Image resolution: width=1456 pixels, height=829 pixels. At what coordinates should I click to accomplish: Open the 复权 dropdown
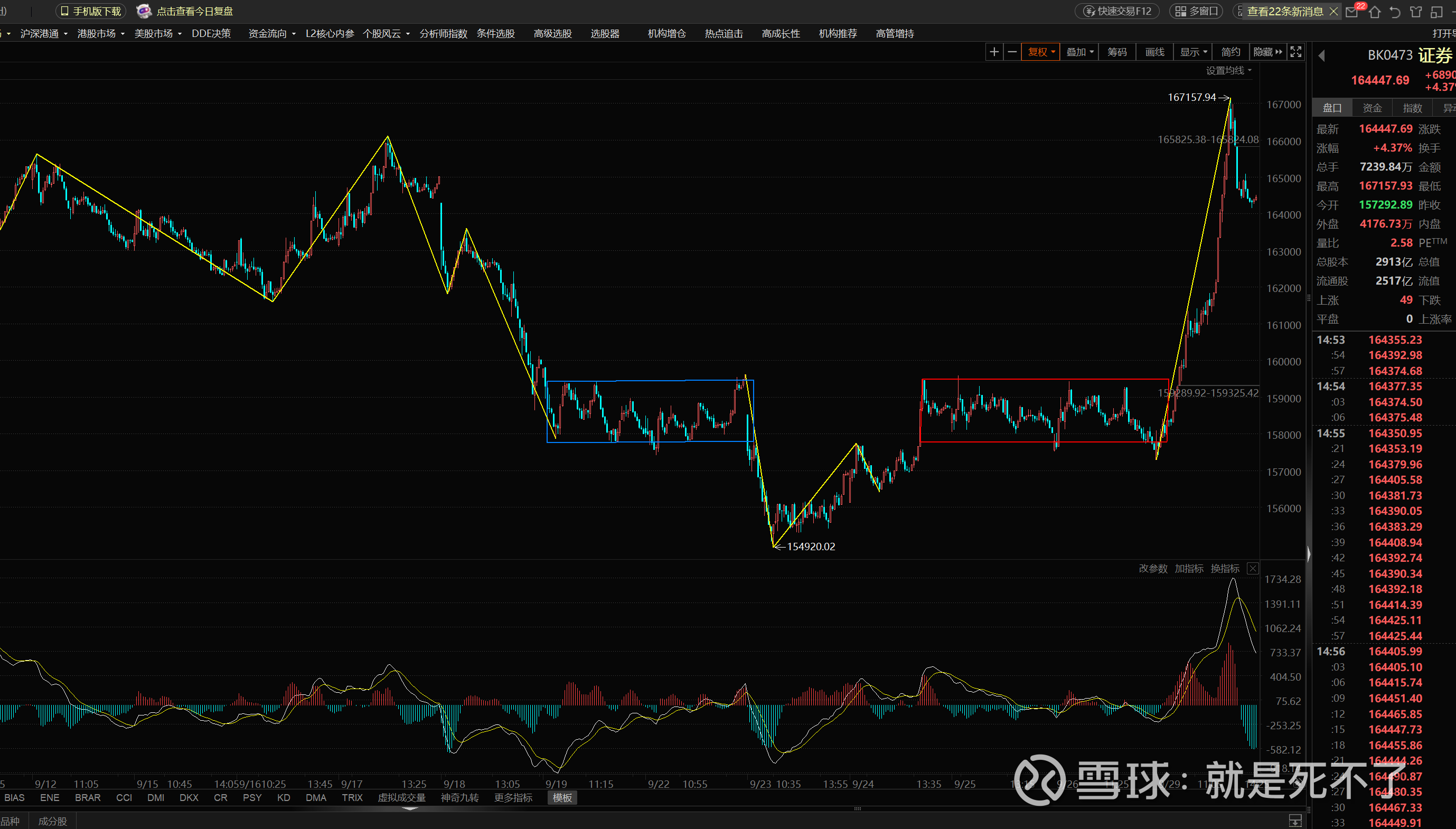click(1040, 52)
